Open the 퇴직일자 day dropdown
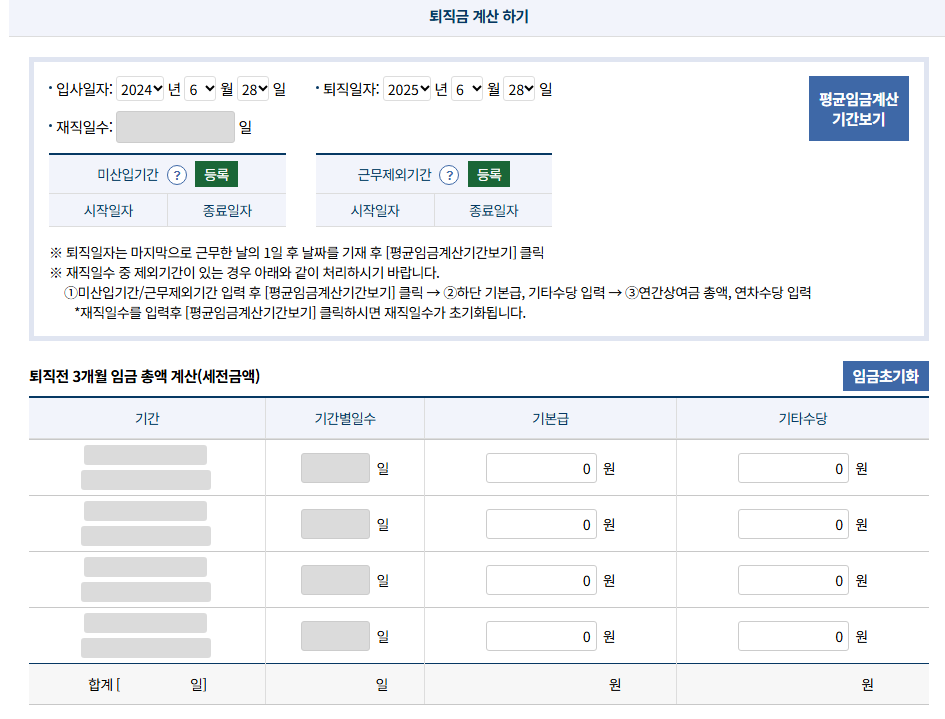The image size is (945, 719). coord(519,88)
